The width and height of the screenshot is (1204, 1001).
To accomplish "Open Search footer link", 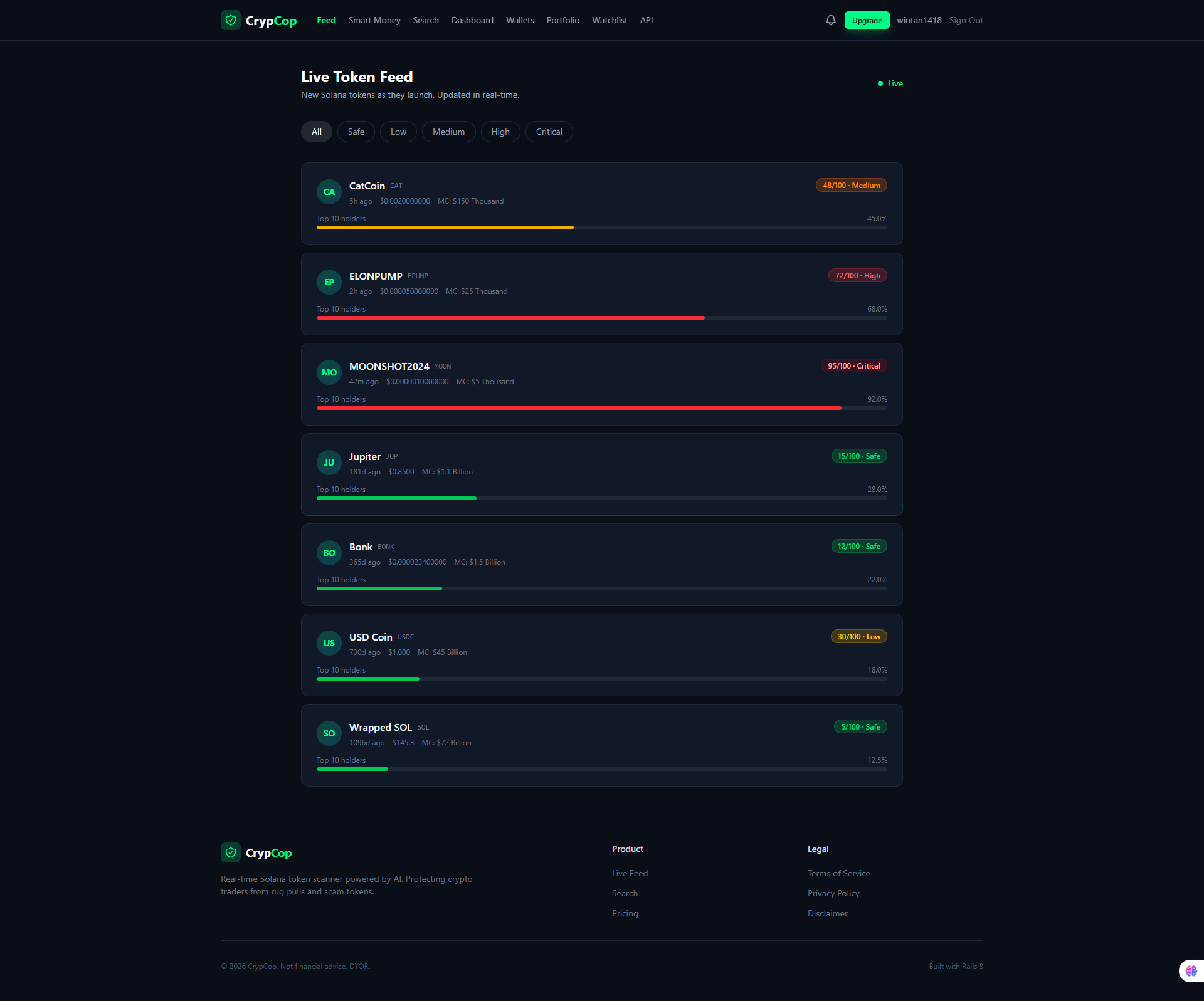I will 625,893.
